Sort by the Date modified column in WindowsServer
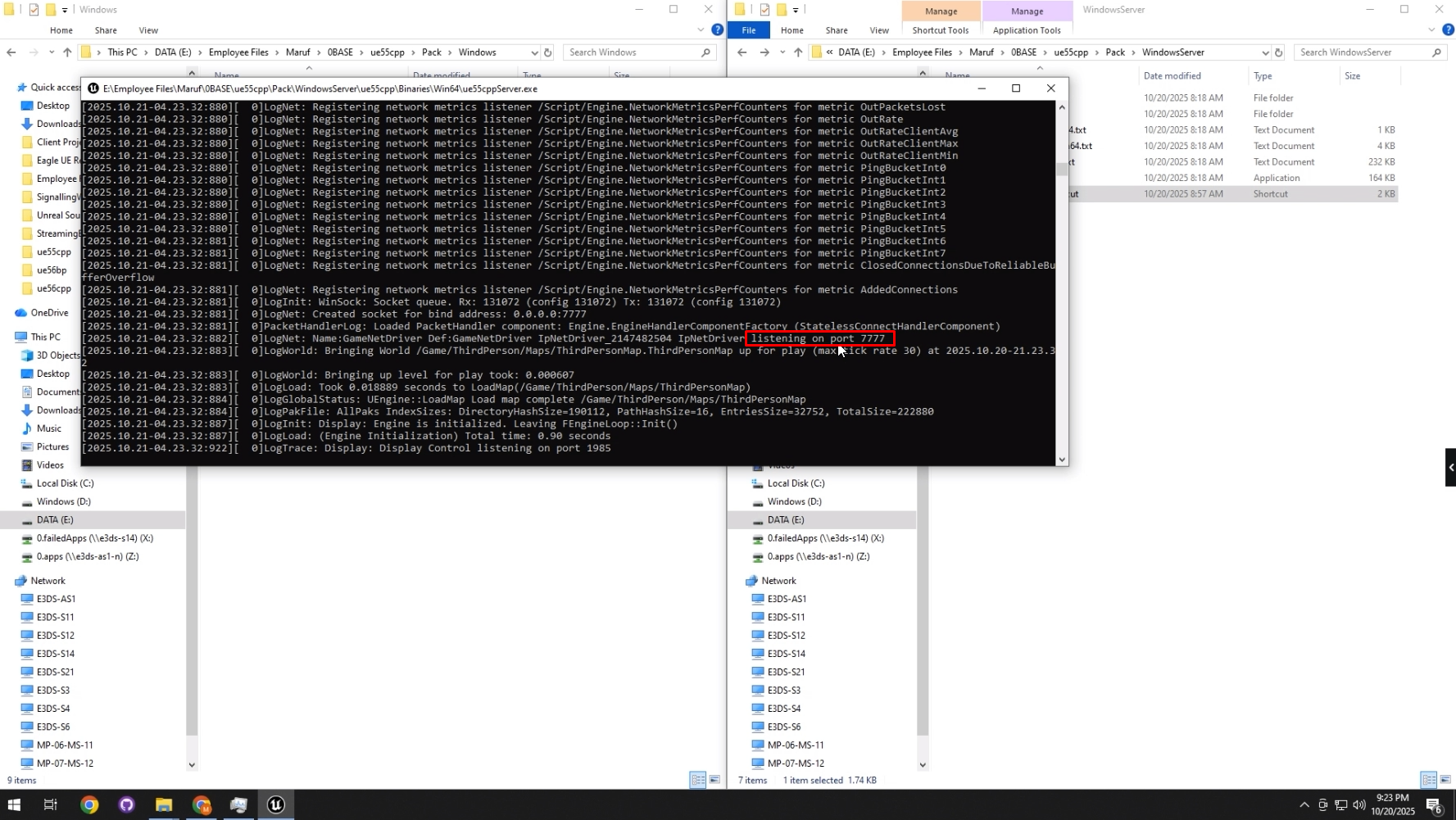The image size is (1456, 820). click(x=1173, y=76)
